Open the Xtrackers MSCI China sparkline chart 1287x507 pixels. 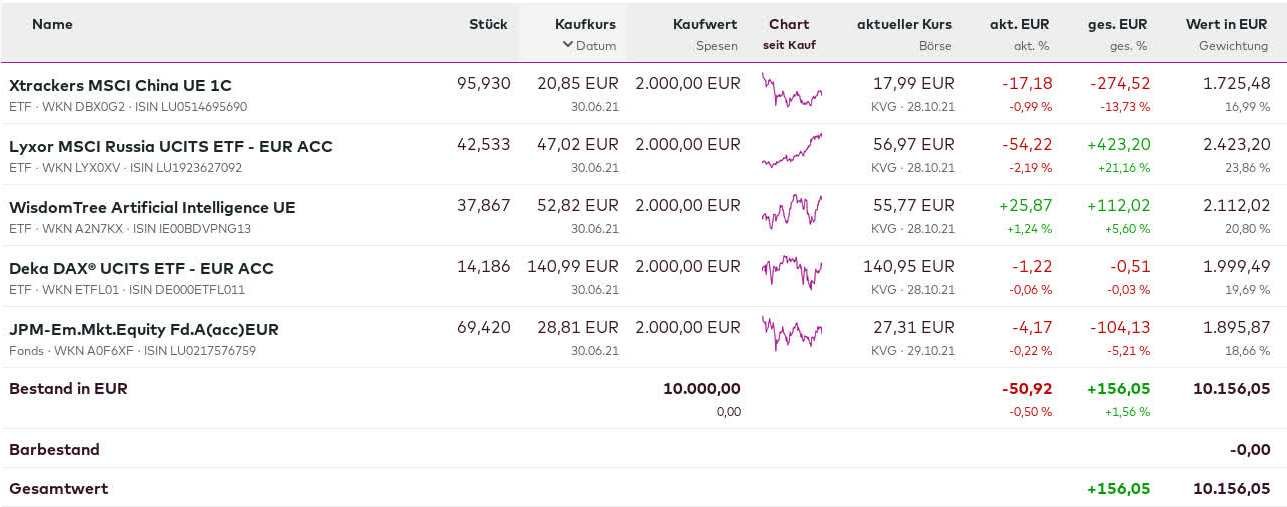coord(791,92)
